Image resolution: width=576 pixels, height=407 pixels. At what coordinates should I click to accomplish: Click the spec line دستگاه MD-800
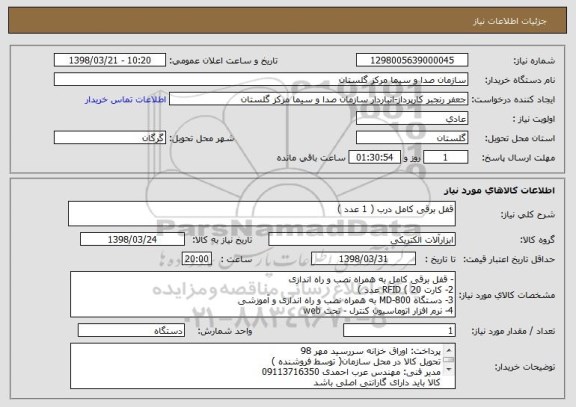pyautogui.click(x=346, y=300)
